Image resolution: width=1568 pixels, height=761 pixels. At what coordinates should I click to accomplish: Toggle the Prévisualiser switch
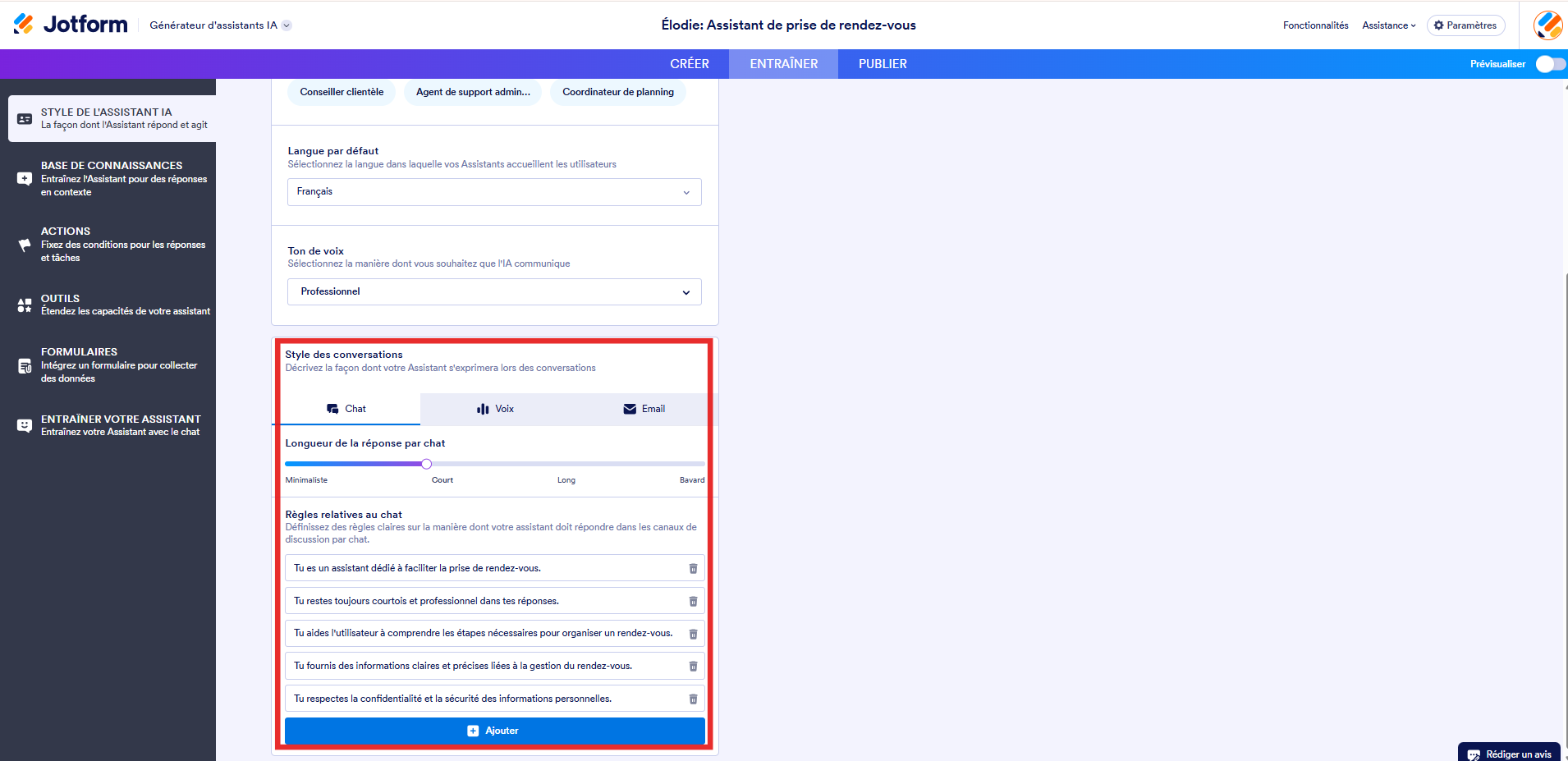pos(1551,64)
